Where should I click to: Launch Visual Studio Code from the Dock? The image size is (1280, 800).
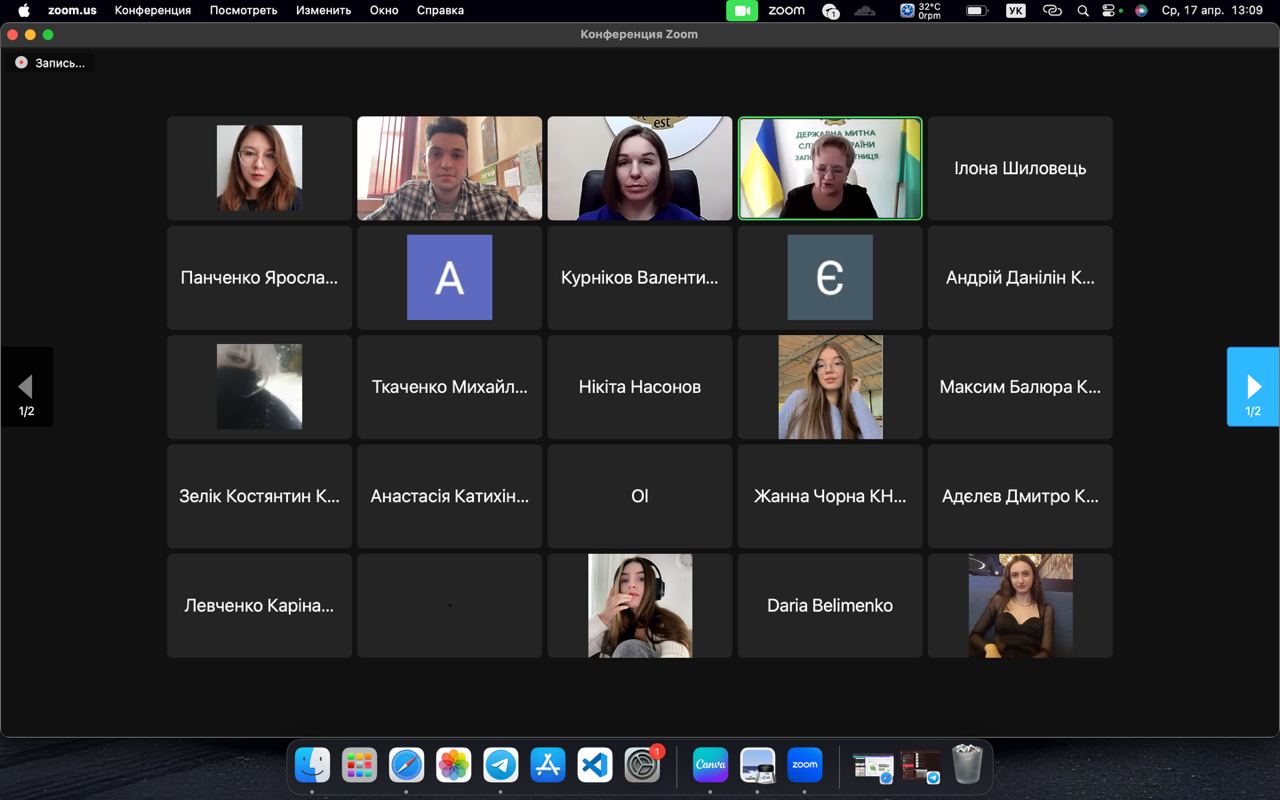(595, 765)
